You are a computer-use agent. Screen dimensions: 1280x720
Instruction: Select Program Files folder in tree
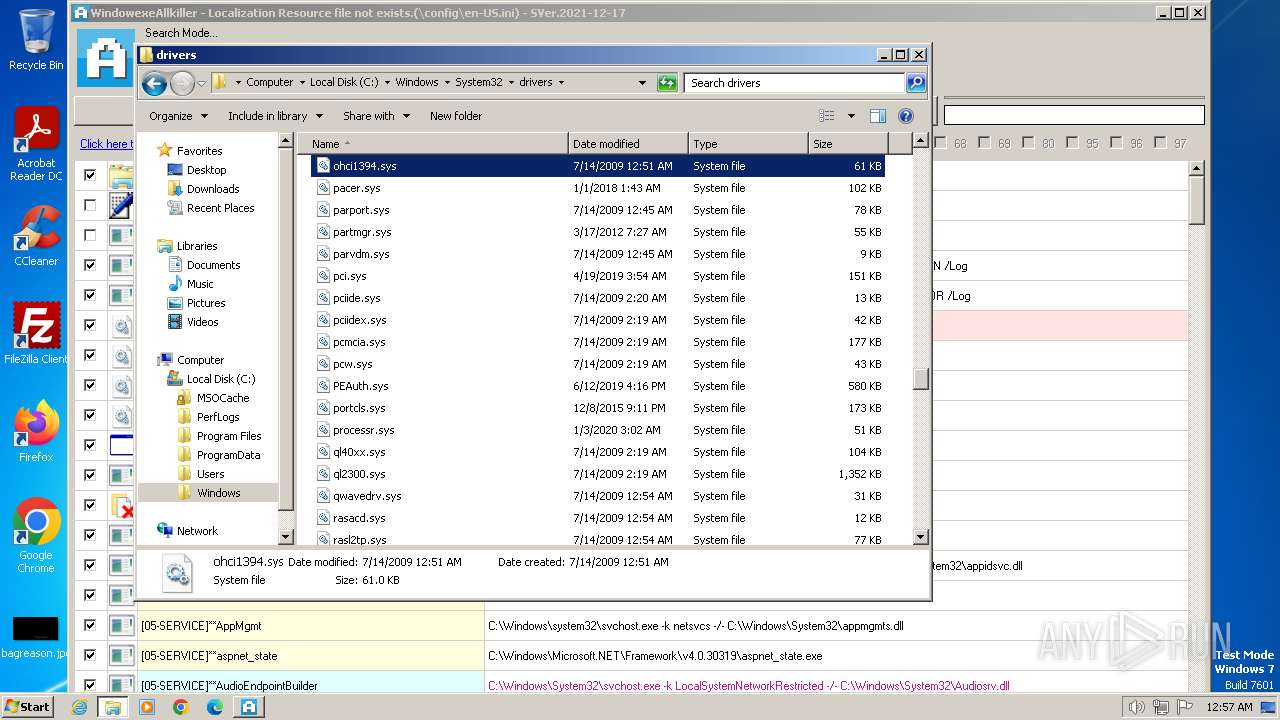pyautogui.click(x=229, y=436)
